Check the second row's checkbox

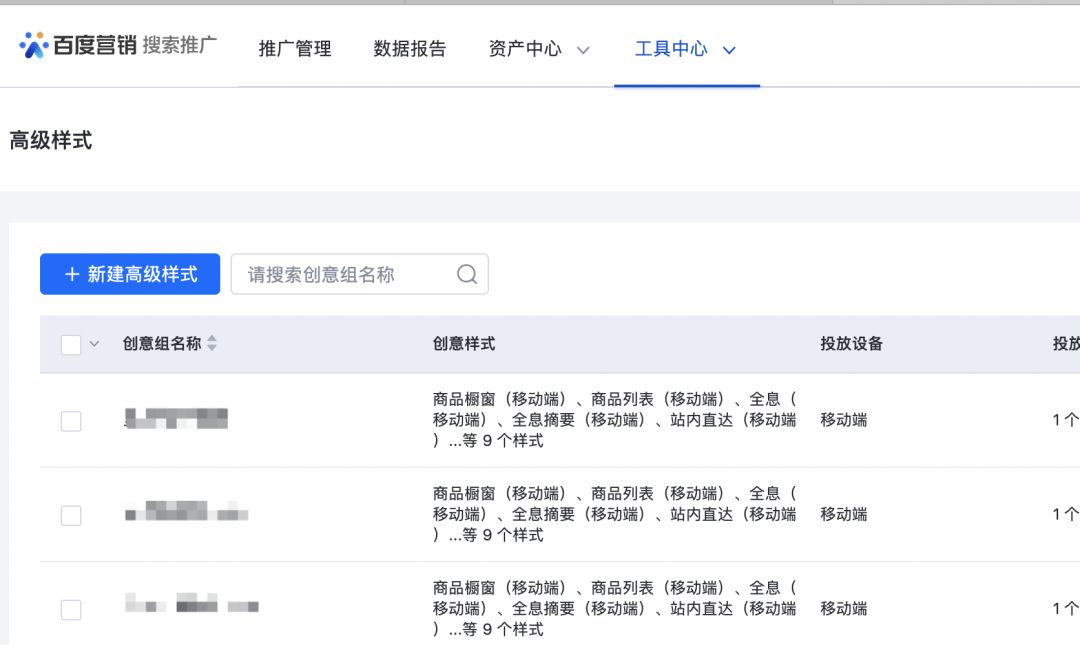[71, 514]
